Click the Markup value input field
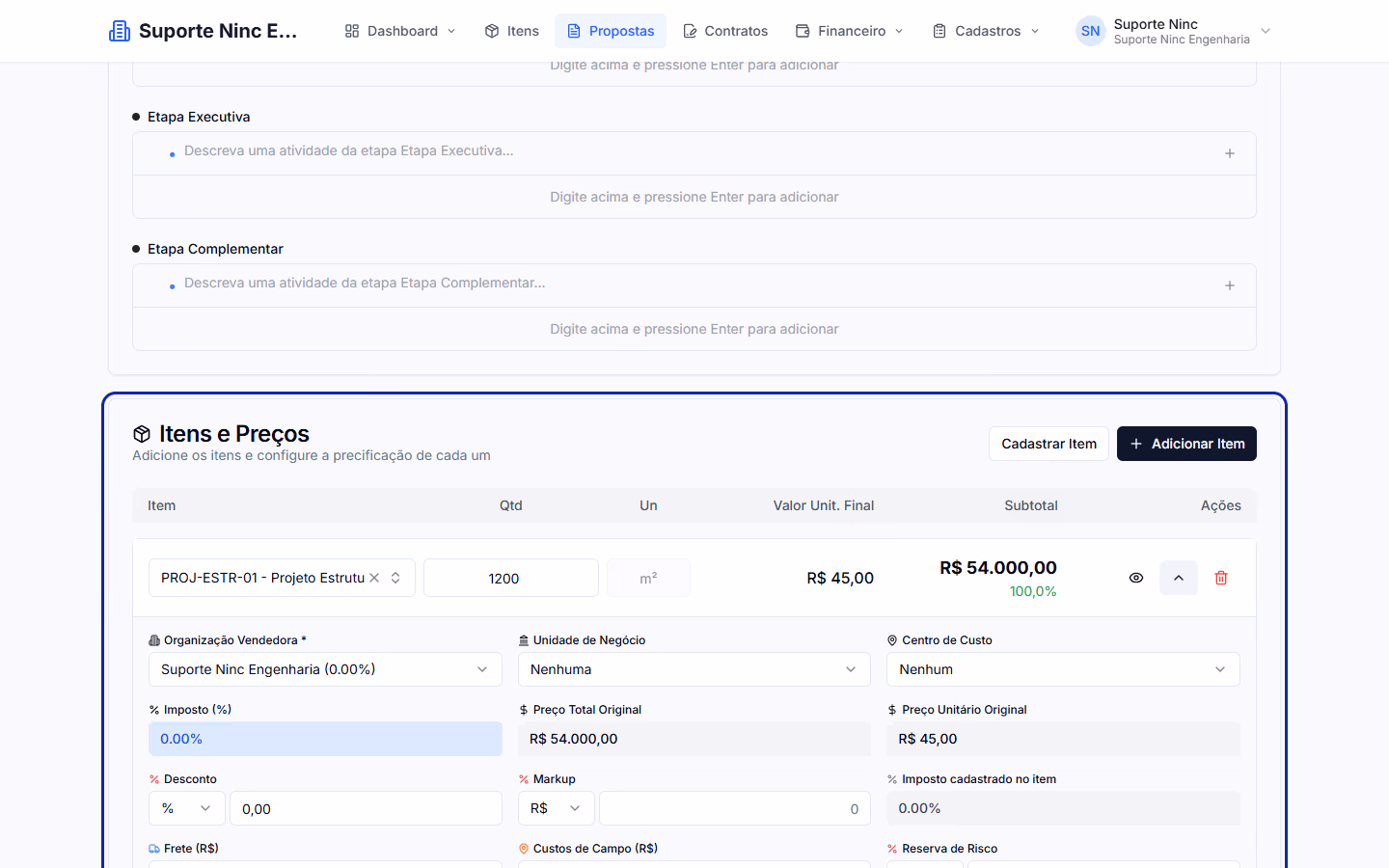The width and height of the screenshot is (1389, 868). (735, 808)
